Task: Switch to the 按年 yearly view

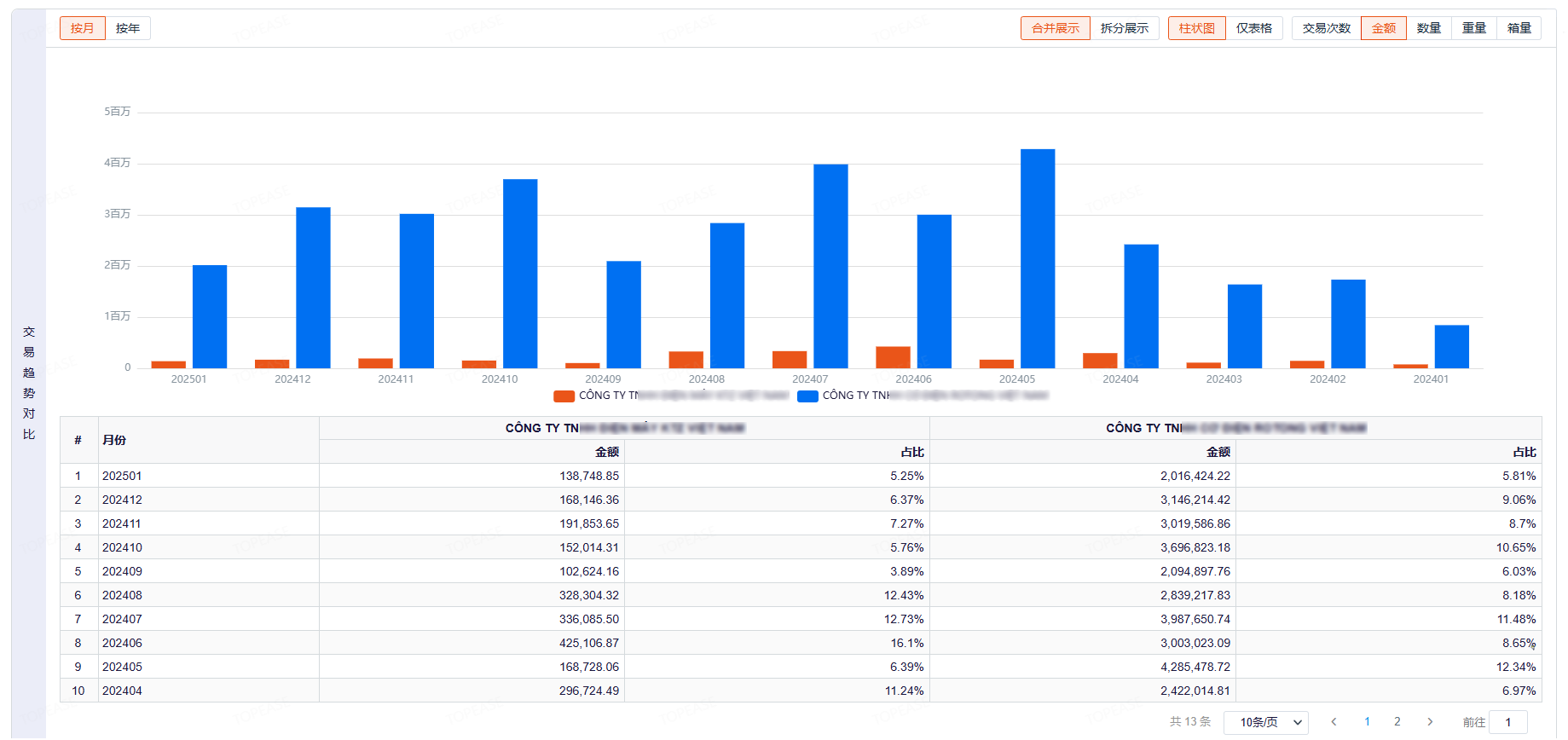Action: point(128,28)
